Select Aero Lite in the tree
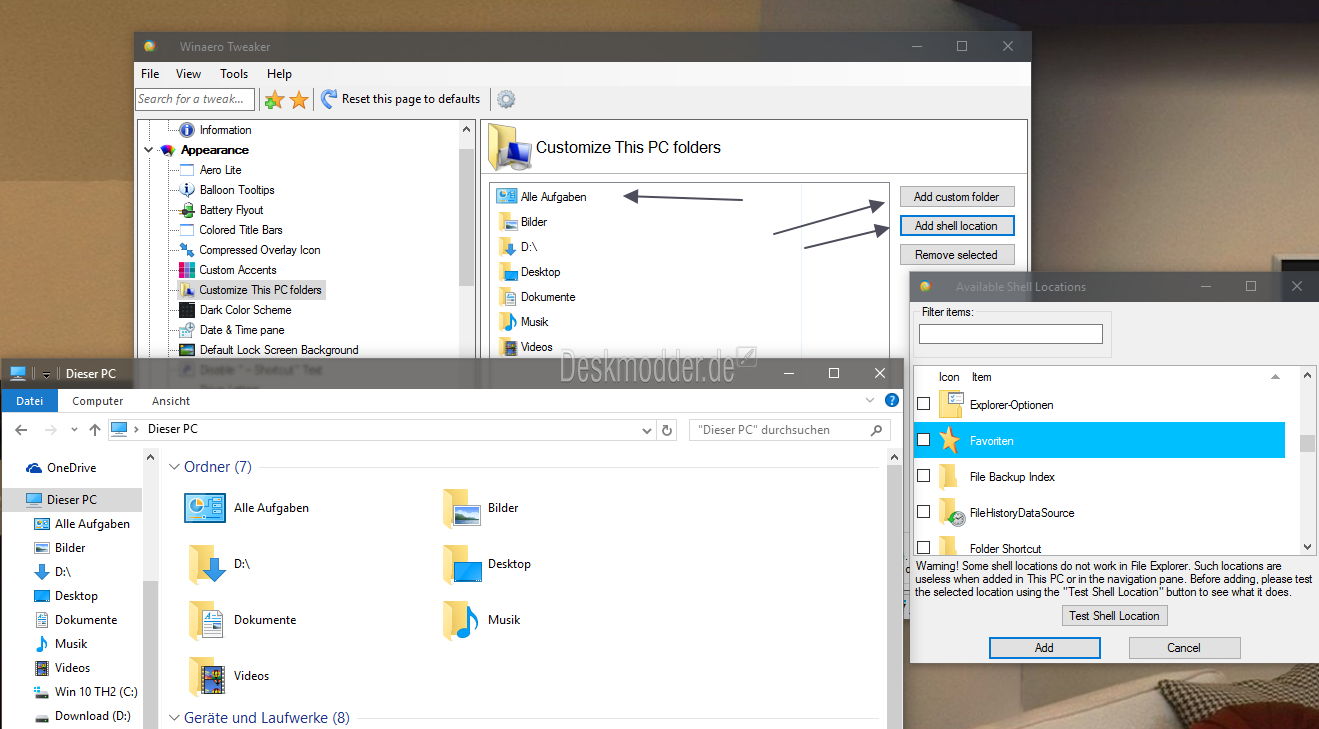 [220, 170]
